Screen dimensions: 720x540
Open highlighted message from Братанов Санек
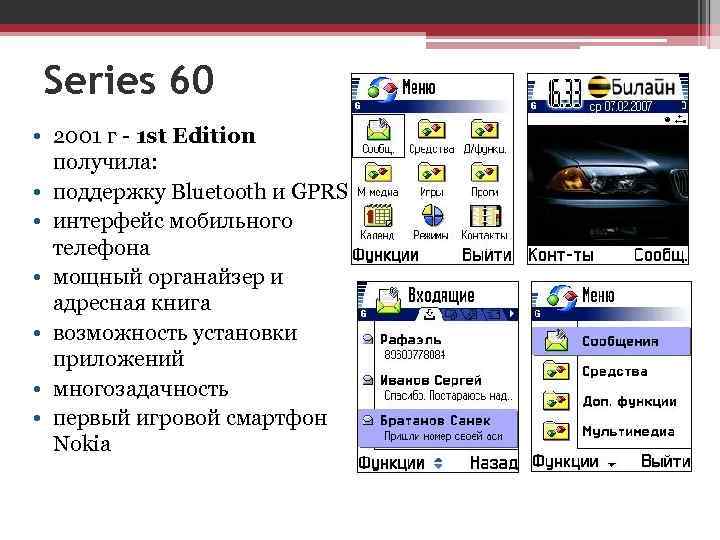(438, 428)
